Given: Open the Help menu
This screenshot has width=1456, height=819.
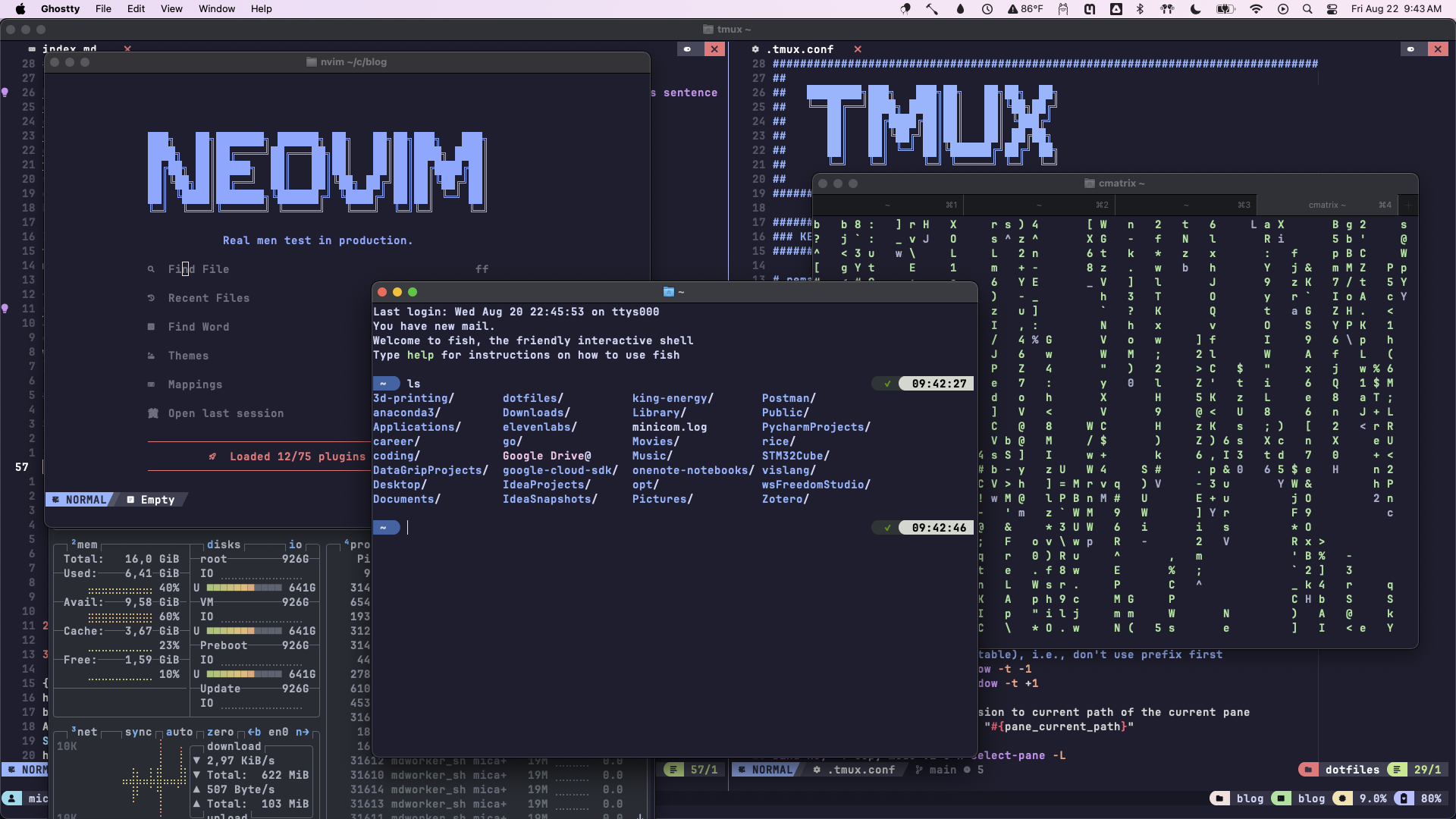Looking at the screenshot, I should [x=261, y=8].
